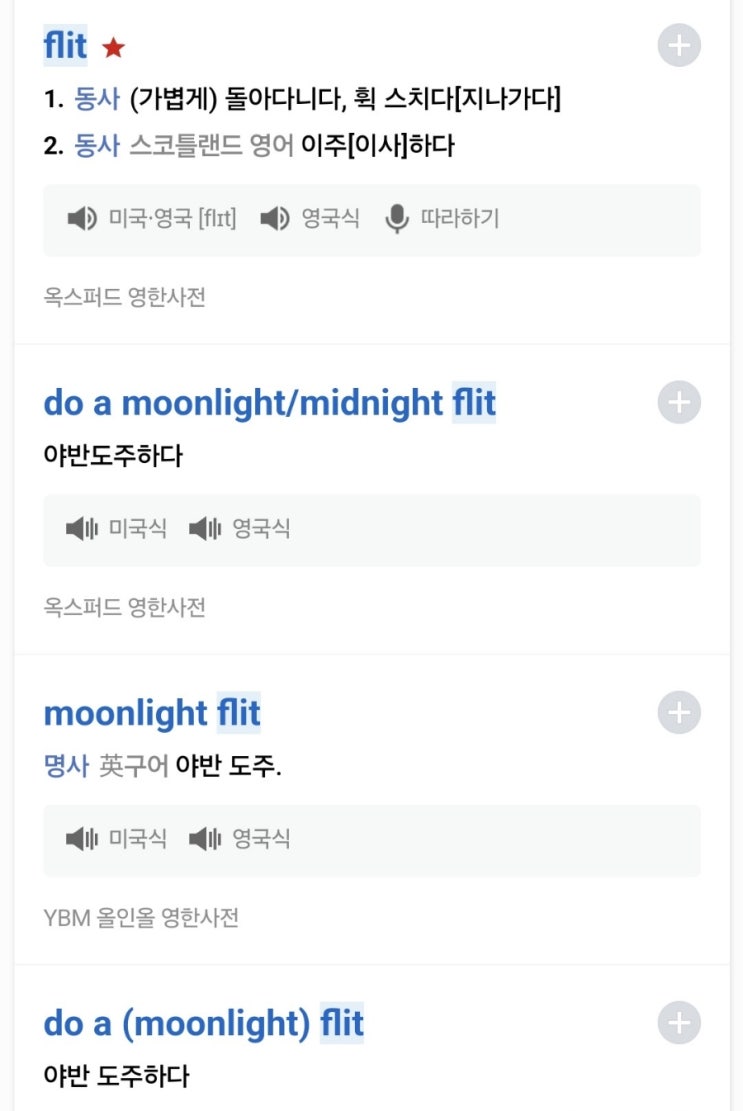Screen dimensions: 743x1111
Task: Tap the microphone 따라하기 icon
Action: (x=397, y=219)
